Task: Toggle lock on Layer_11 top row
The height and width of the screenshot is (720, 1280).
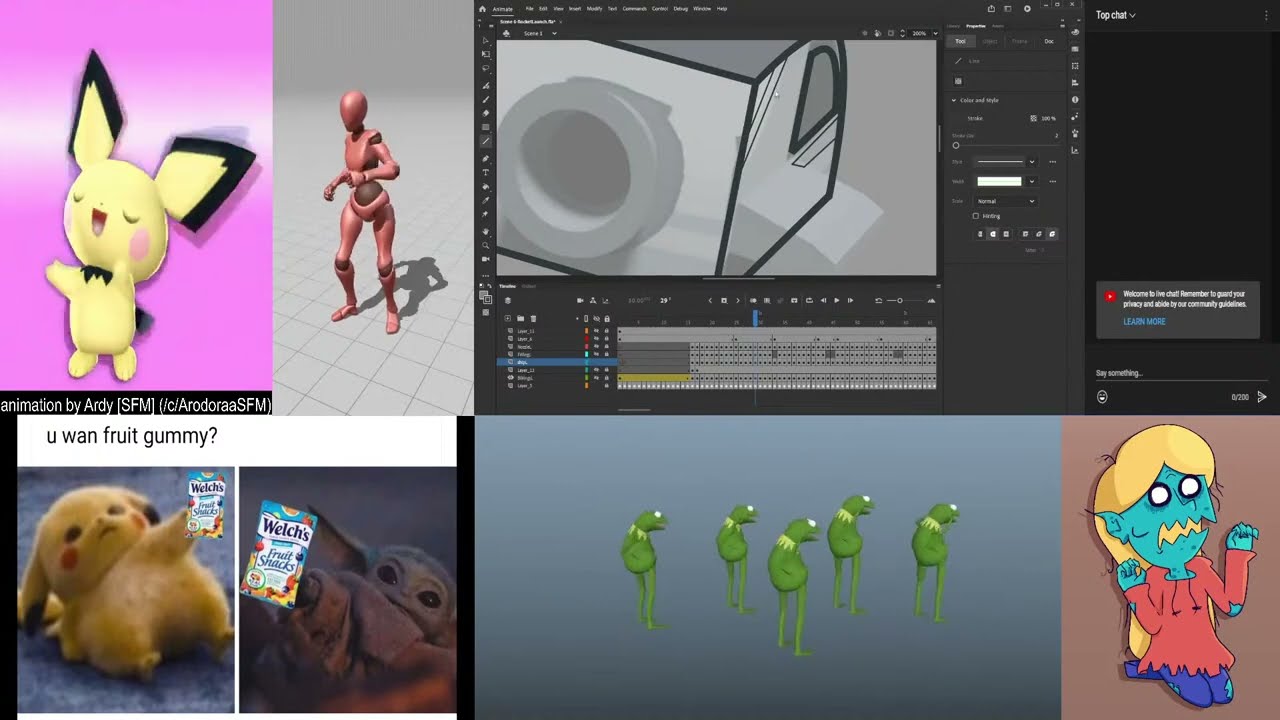Action: pyautogui.click(x=607, y=331)
